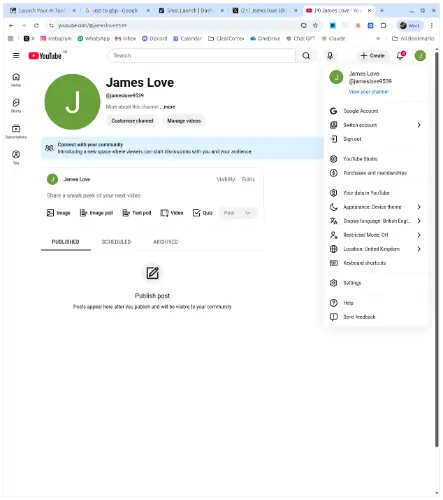Open the Post button dropdown arrow

coord(248,213)
